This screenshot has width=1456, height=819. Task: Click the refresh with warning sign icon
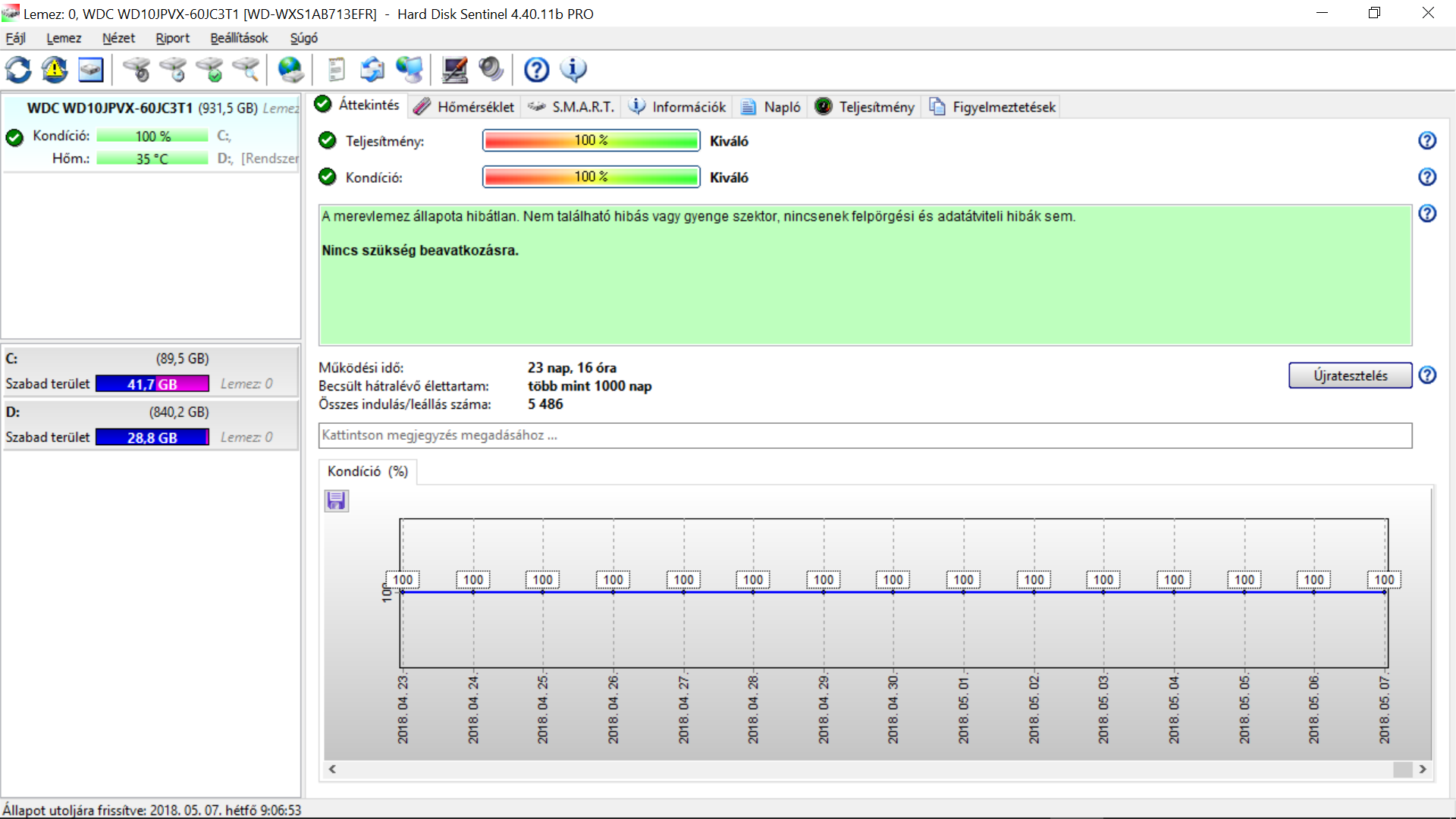(55, 70)
